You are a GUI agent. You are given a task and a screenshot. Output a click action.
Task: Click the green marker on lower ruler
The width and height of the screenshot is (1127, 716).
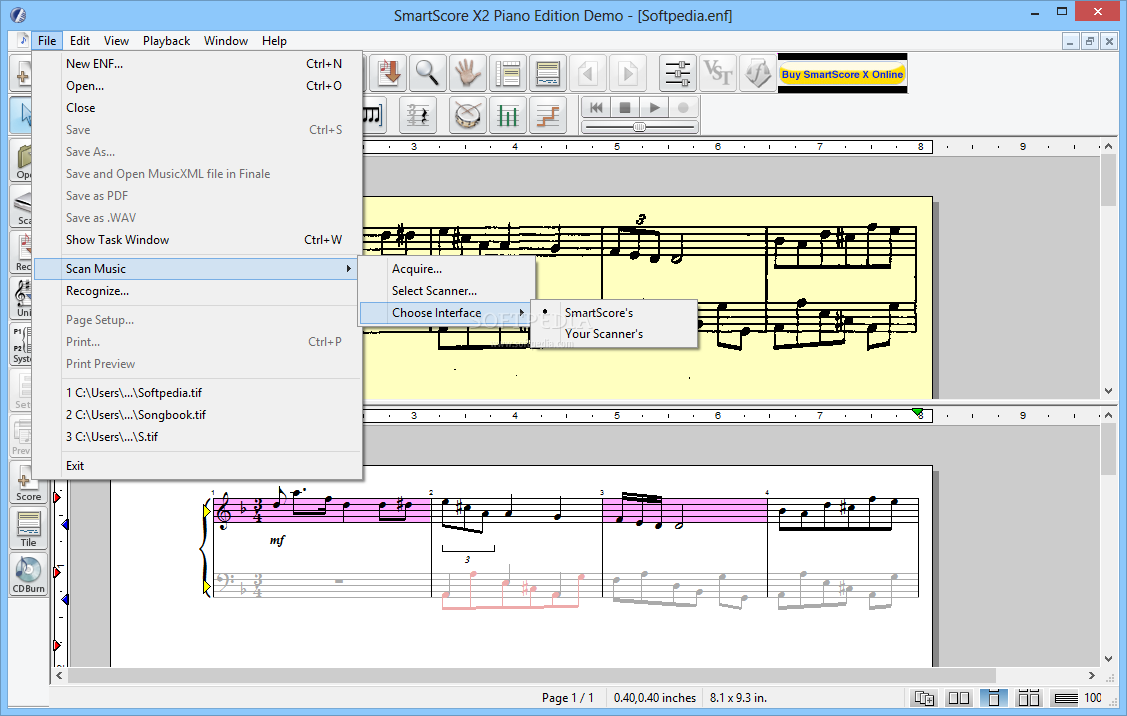click(x=918, y=412)
